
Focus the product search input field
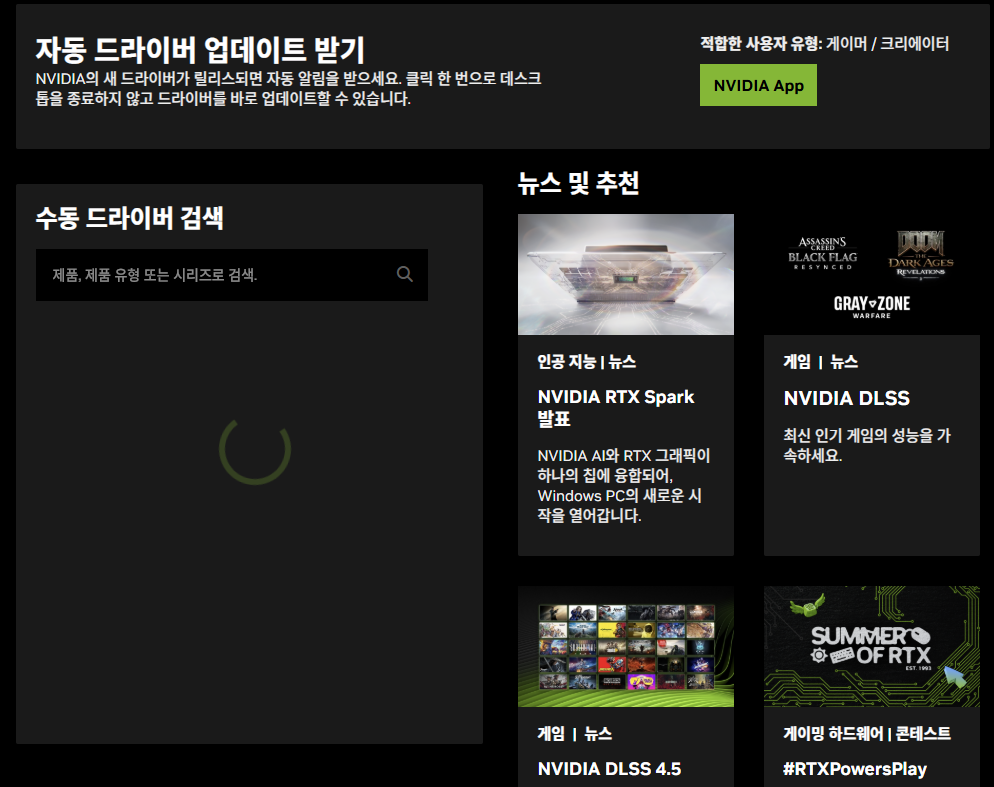[x=231, y=275]
